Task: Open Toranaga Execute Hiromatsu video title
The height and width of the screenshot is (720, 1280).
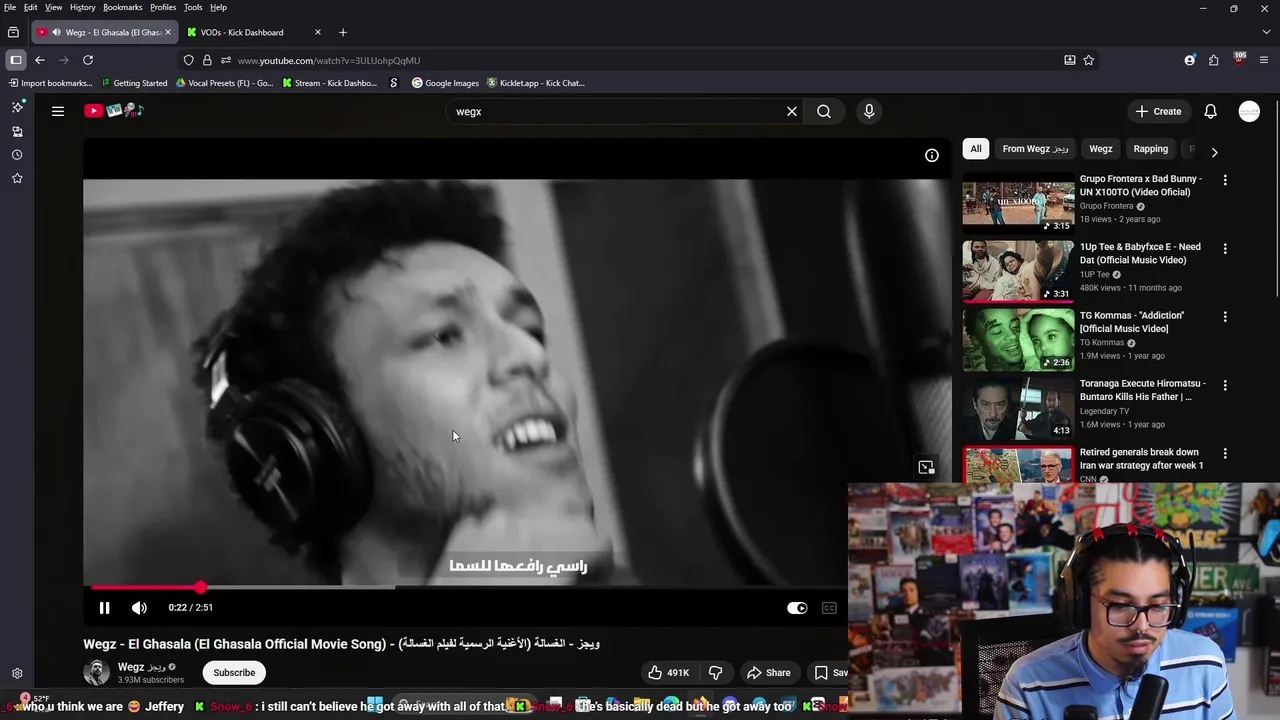Action: tap(1143, 390)
